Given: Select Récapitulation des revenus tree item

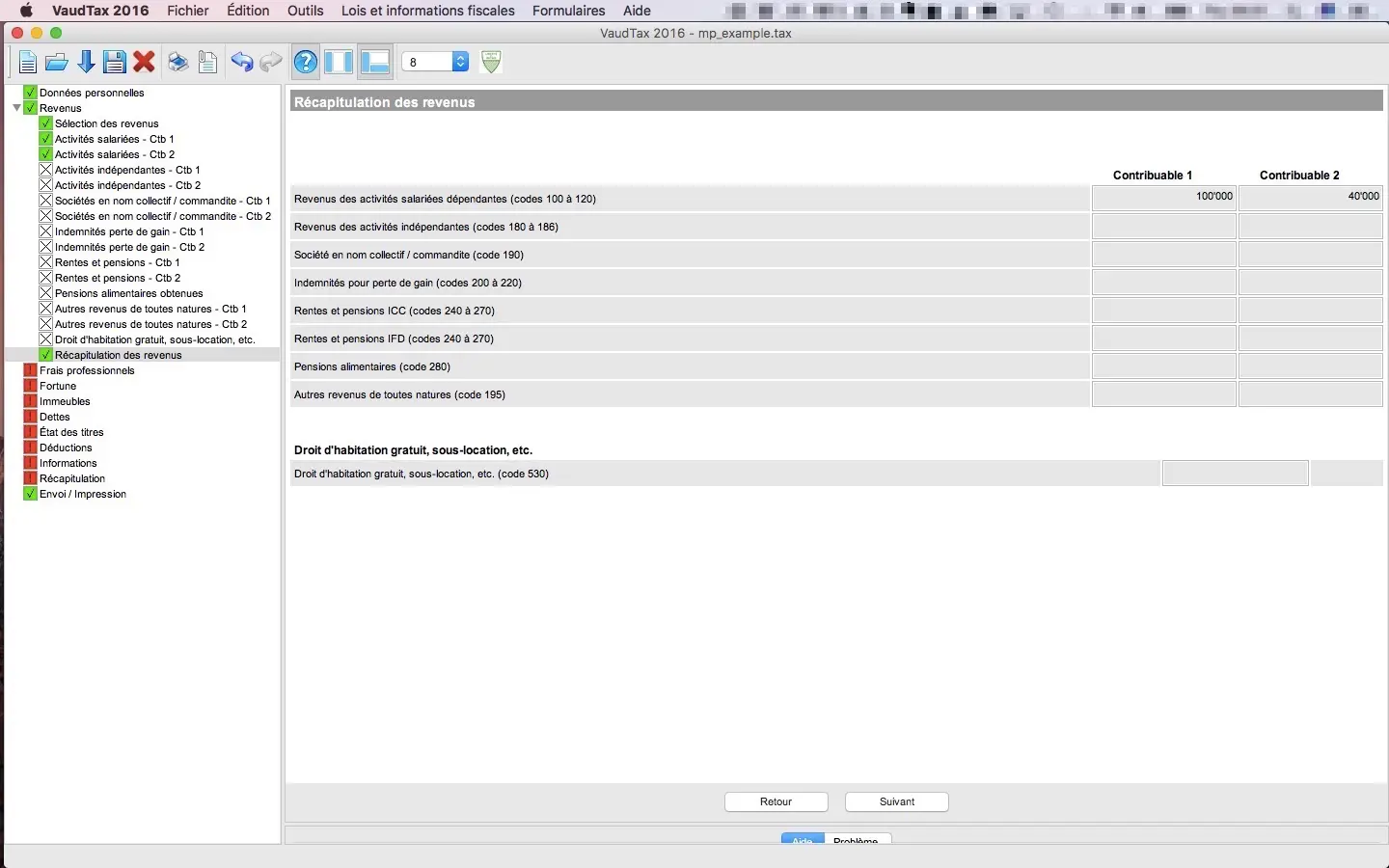Looking at the screenshot, I should [x=118, y=355].
